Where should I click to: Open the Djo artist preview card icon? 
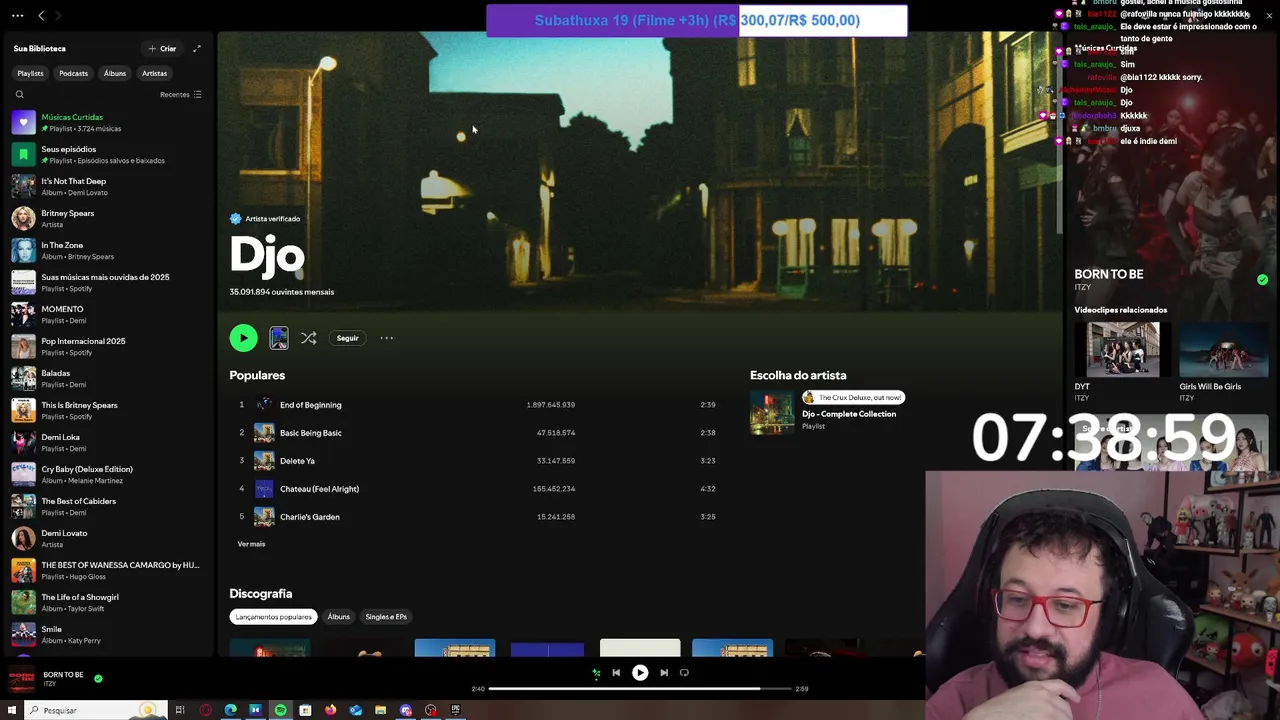tap(279, 338)
